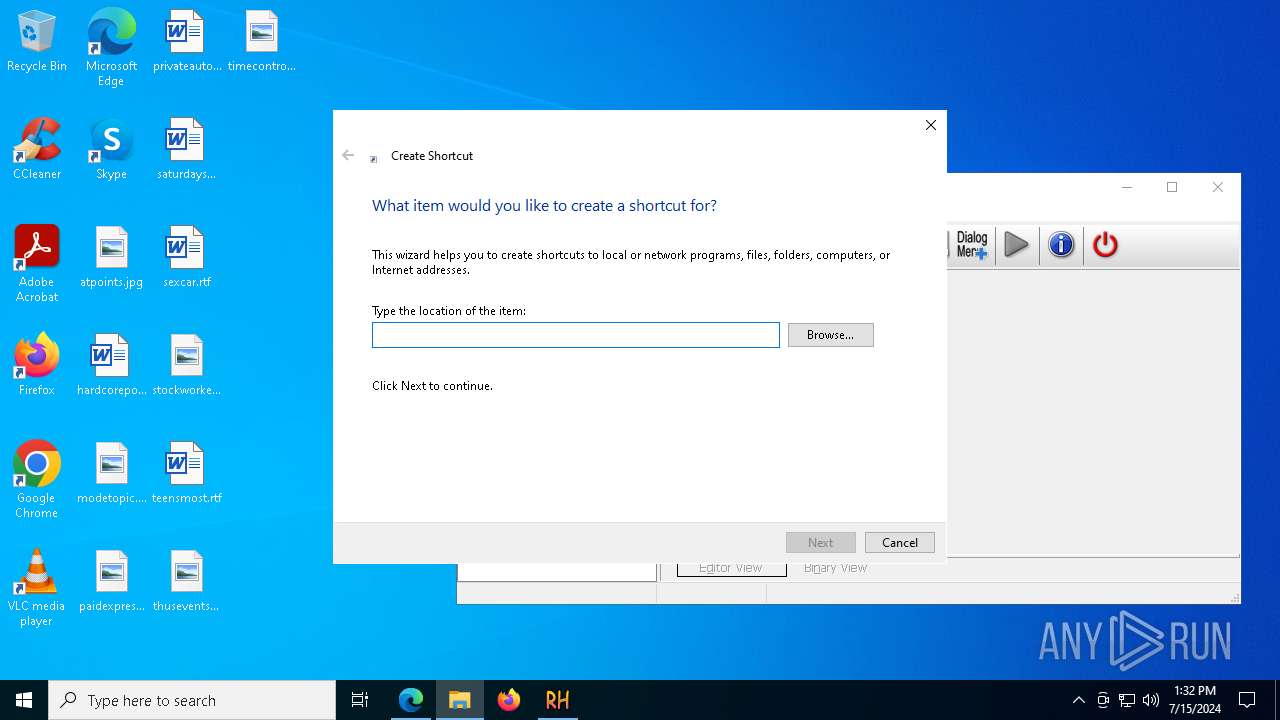The image size is (1280, 720).
Task: Click the Cancel button in the wizard
Action: 899,542
